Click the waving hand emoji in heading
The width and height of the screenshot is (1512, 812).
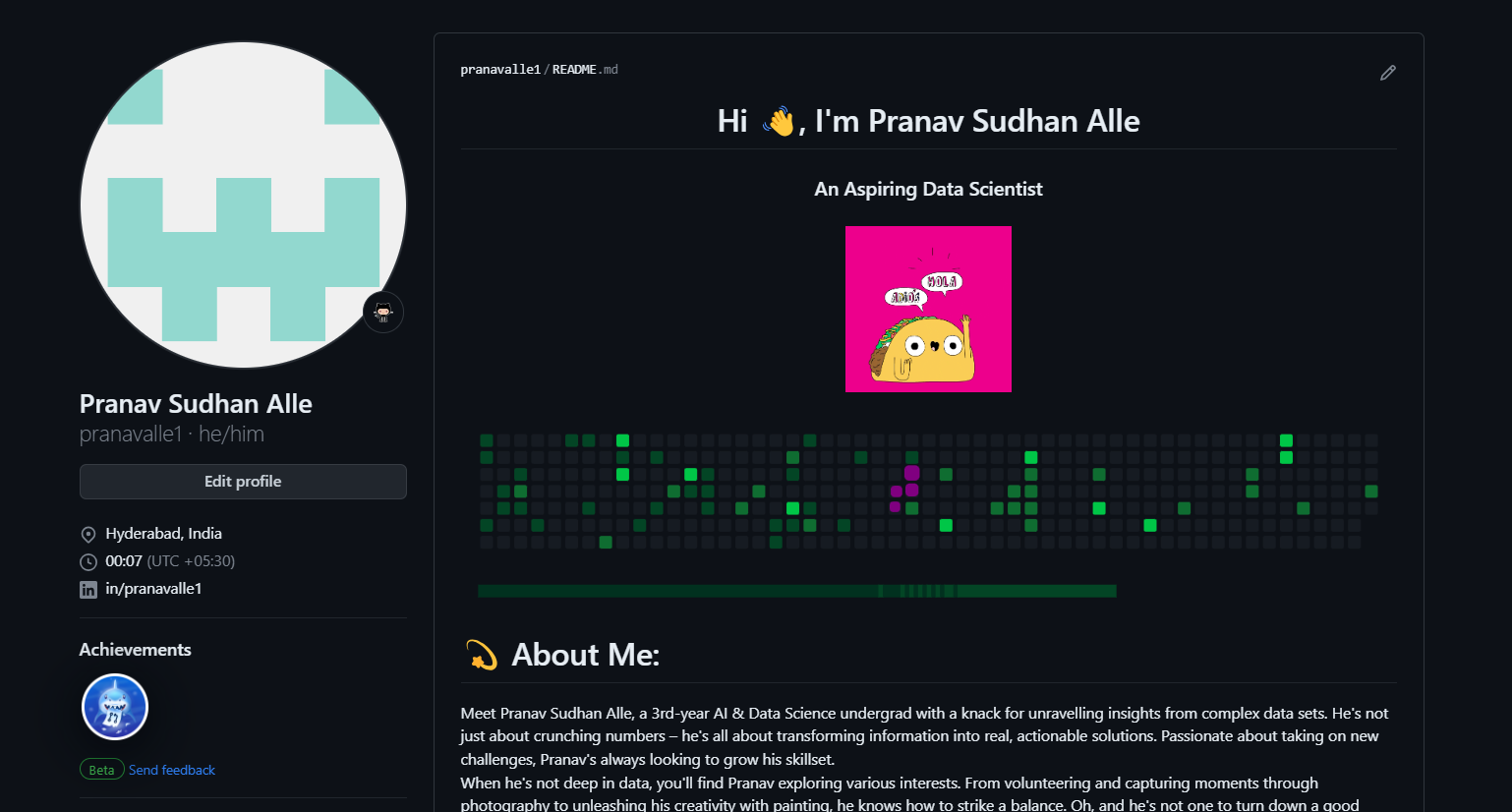(779, 121)
